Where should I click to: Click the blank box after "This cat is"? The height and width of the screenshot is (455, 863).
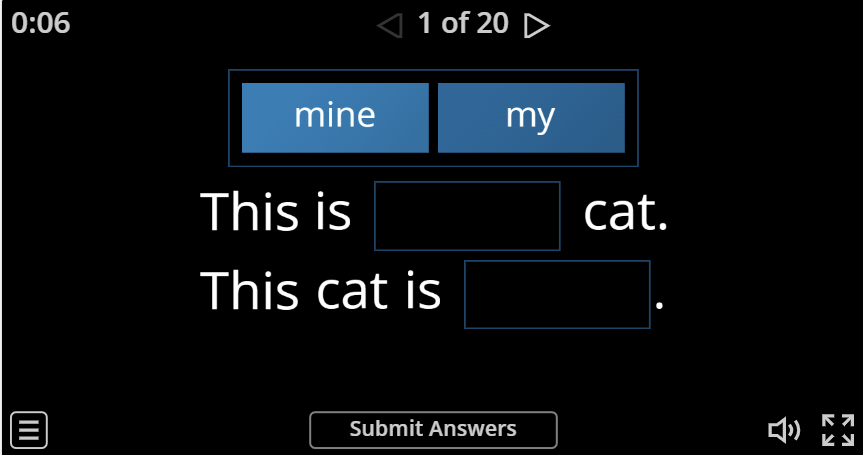[x=557, y=294]
